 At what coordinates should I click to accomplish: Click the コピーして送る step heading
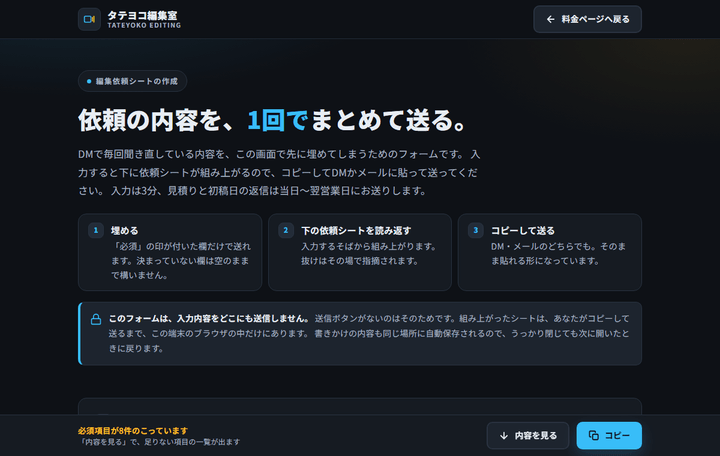pos(523,231)
